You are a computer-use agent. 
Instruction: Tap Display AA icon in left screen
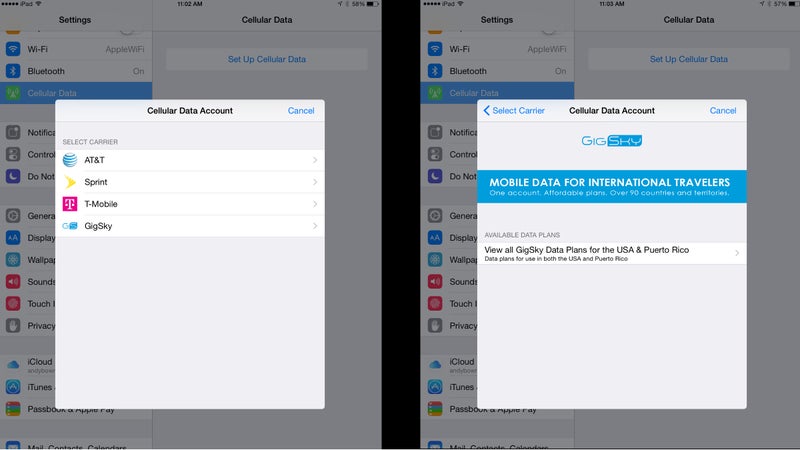coord(13,238)
